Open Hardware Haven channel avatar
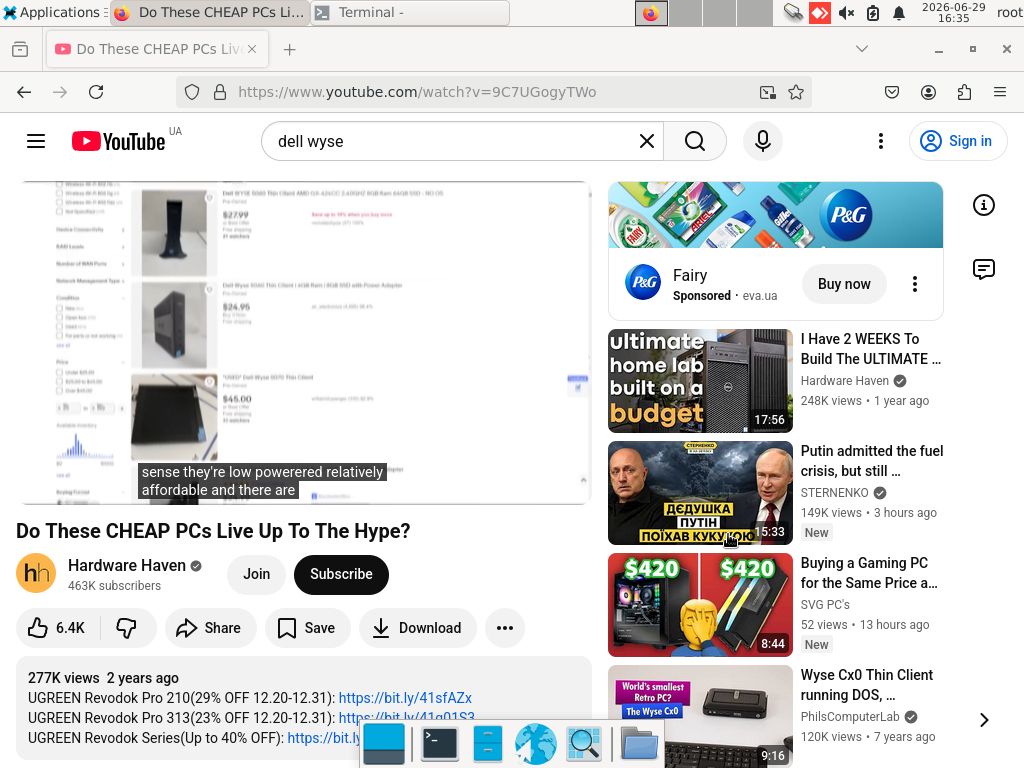The height and width of the screenshot is (768, 1024). pyautogui.click(x=36, y=573)
